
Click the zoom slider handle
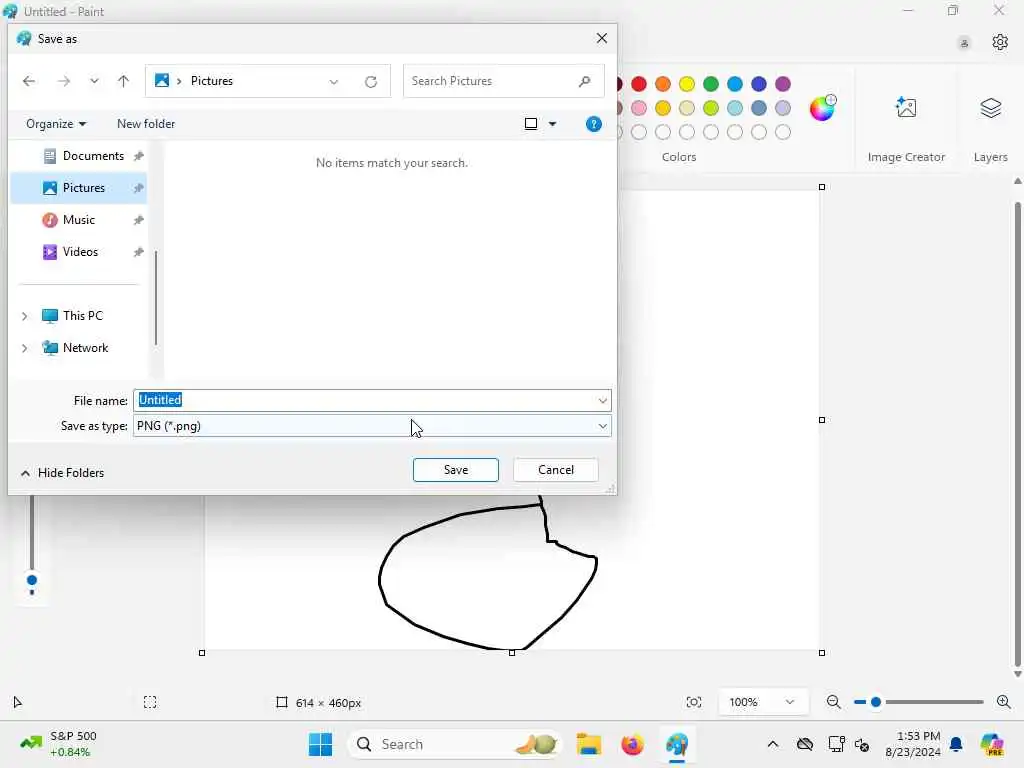(876, 703)
